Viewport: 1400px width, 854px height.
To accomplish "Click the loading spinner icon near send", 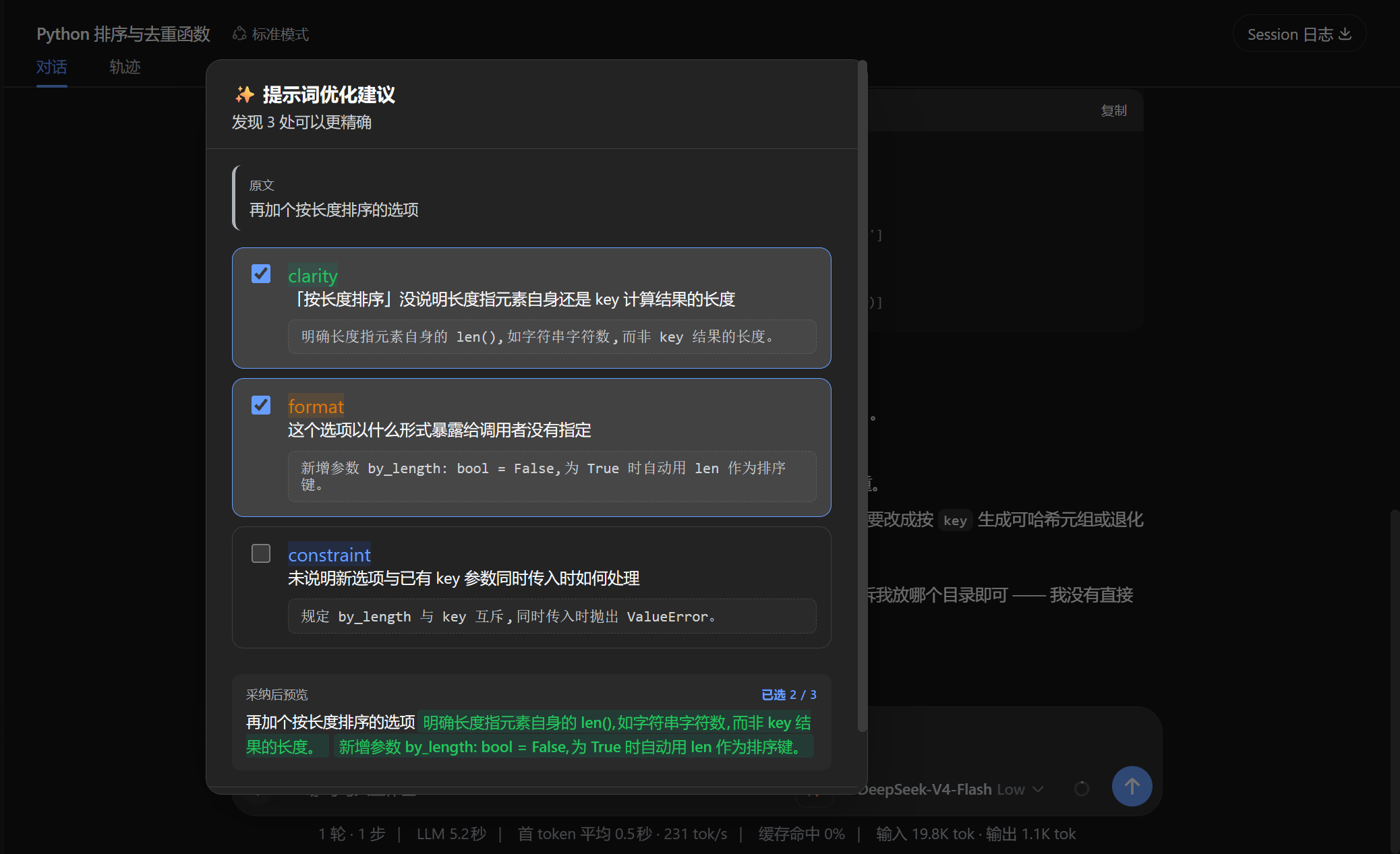I will pyautogui.click(x=1082, y=789).
